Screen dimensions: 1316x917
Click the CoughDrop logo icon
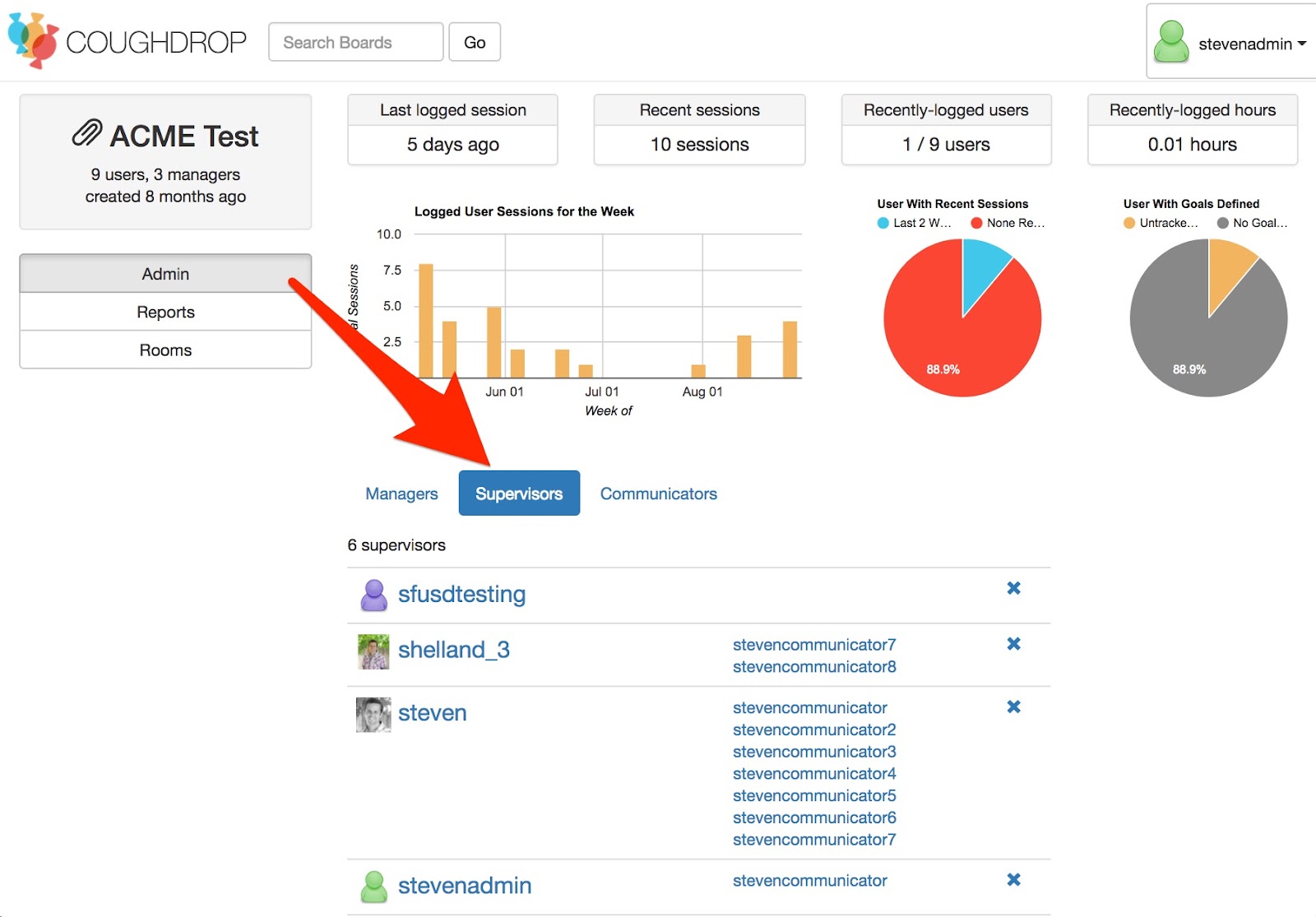(x=33, y=40)
